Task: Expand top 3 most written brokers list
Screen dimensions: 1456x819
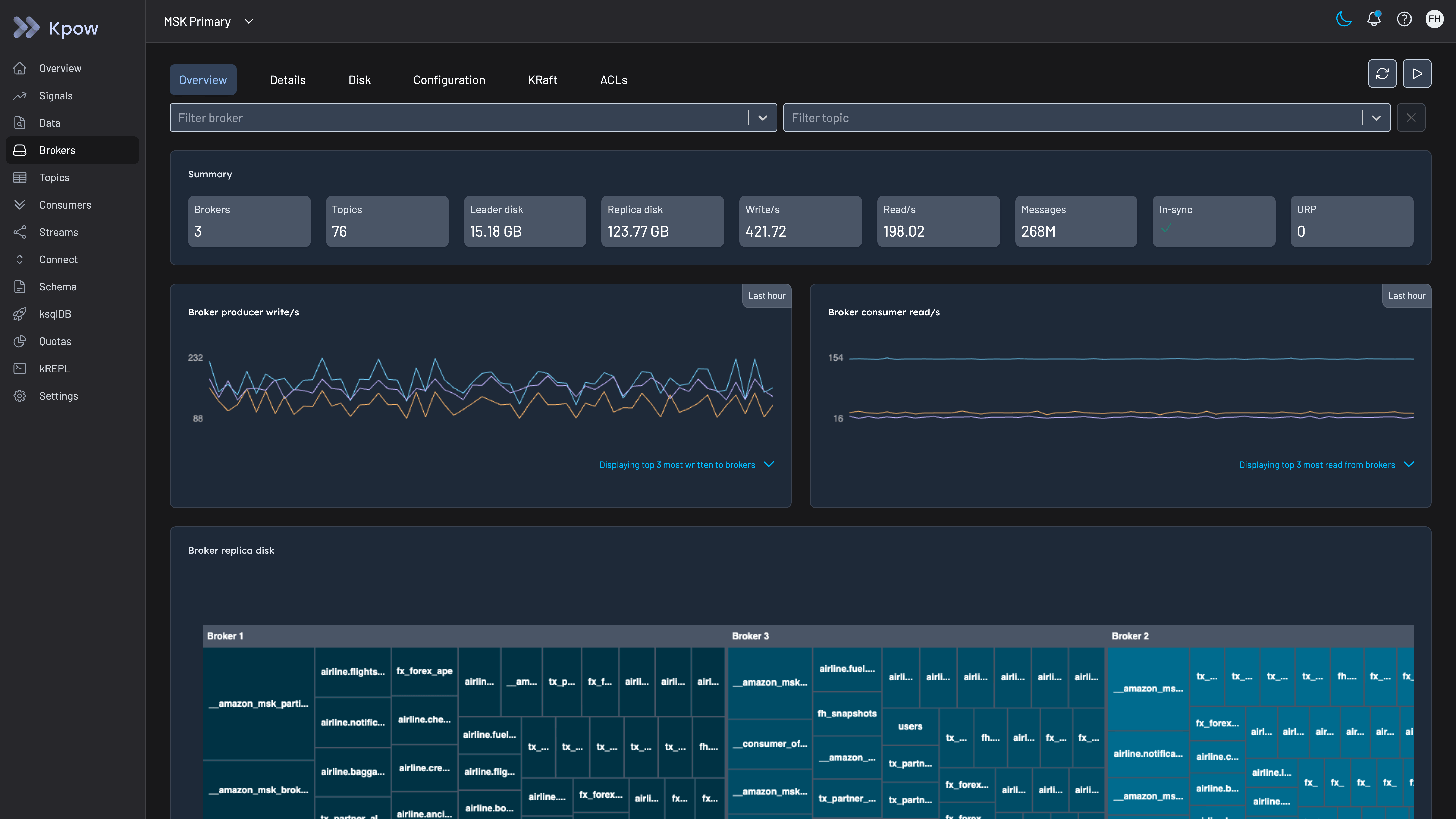Action: [686, 465]
